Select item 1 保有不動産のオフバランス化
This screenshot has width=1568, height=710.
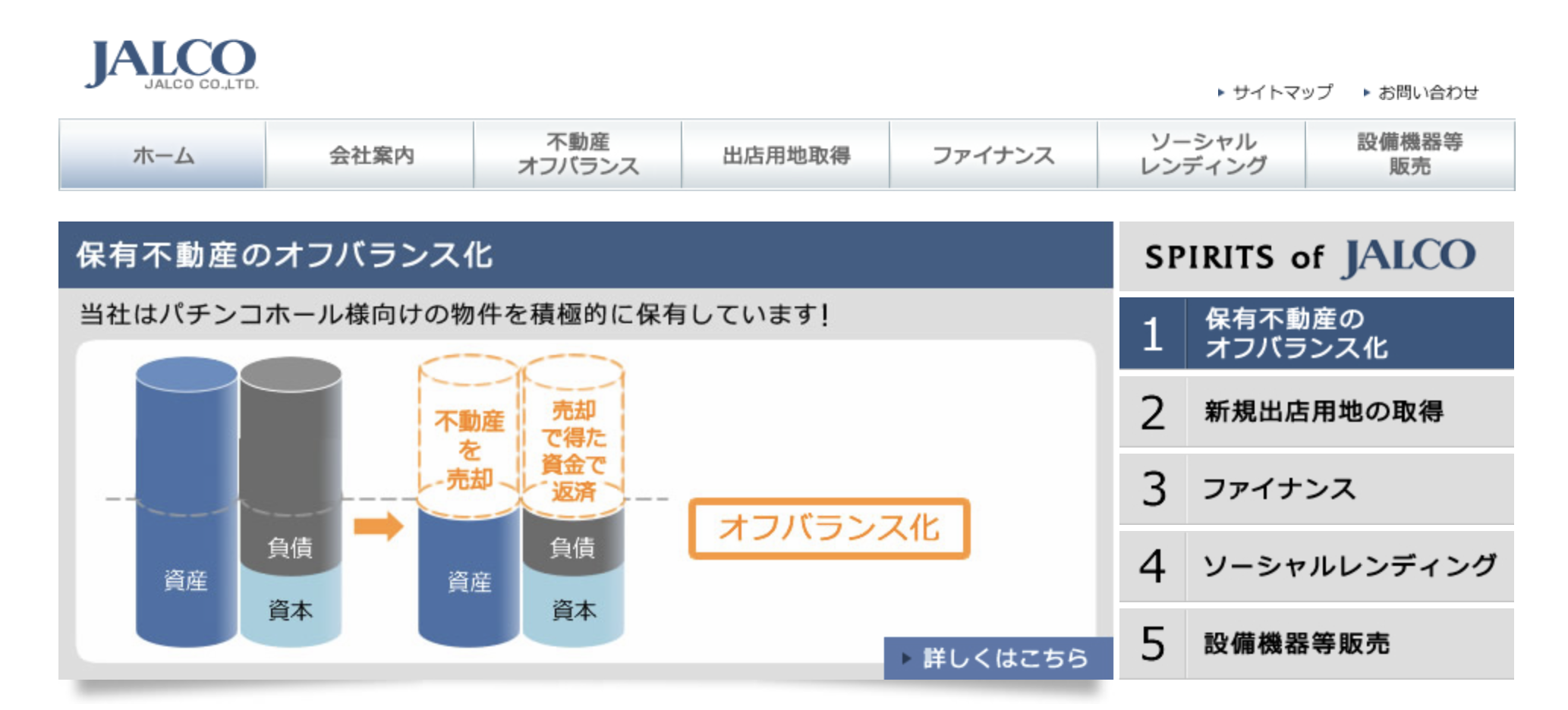coord(1317,334)
